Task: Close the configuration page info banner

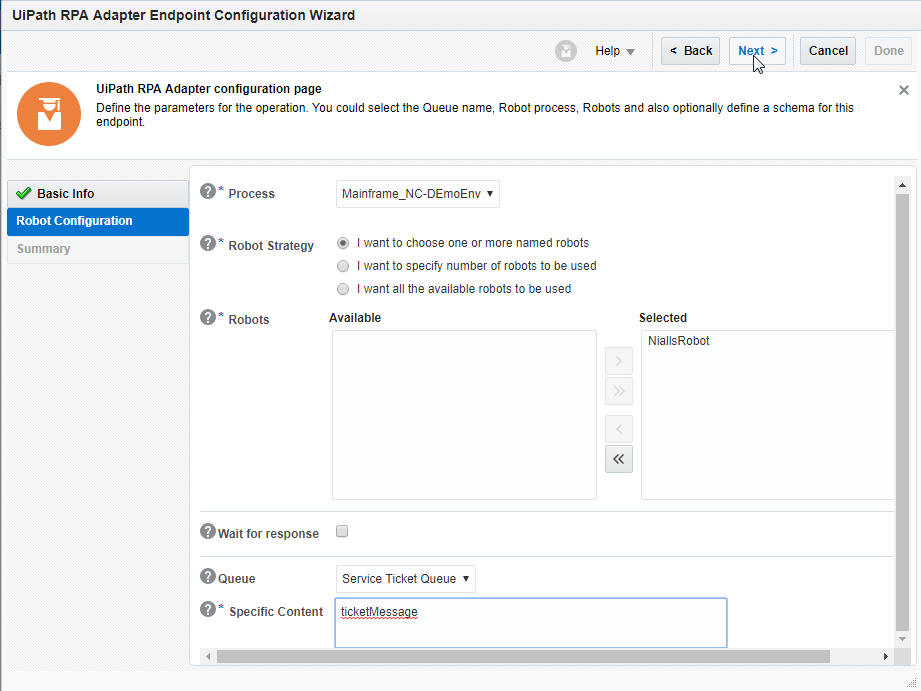Action: [x=903, y=90]
